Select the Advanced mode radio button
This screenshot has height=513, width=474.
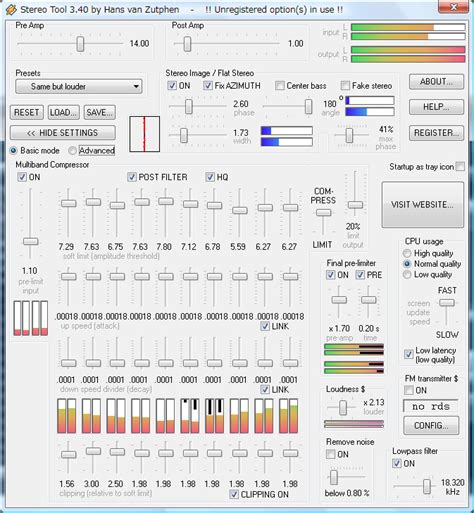coord(72,151)
